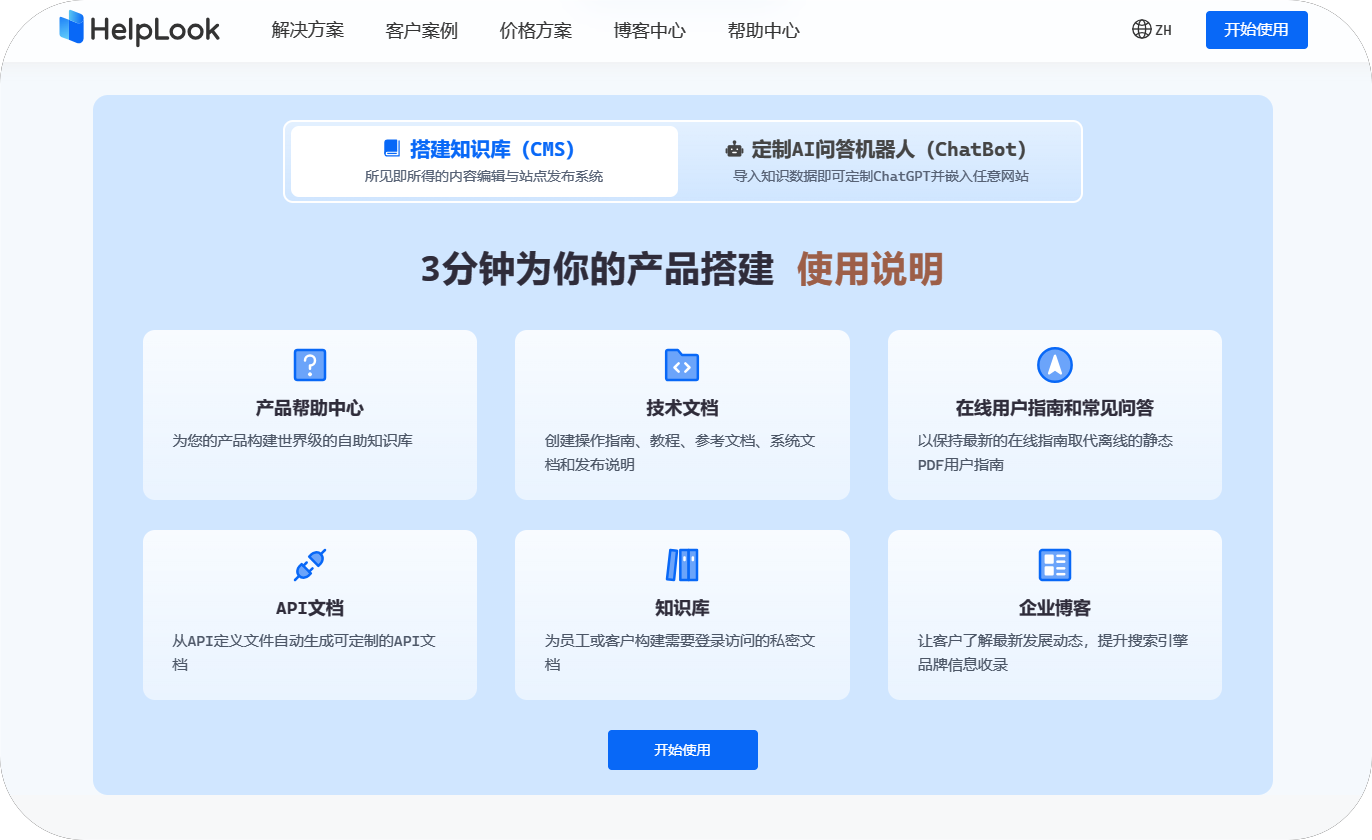The image size is (1372, 840).
Task: Click the description starting 为员工或客户构建
Action: tap(681, 652)
